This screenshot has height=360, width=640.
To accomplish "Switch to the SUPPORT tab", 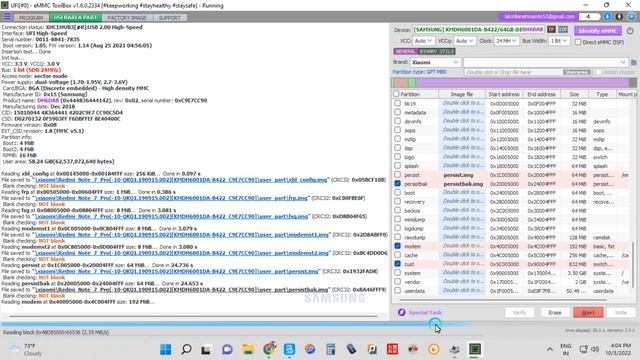I will tap(169, 18).
